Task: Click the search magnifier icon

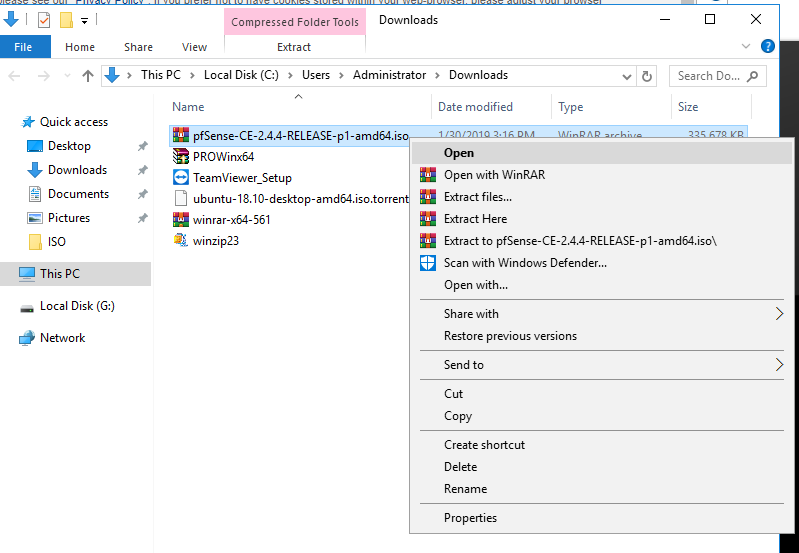Action: (x=752, y=76)
